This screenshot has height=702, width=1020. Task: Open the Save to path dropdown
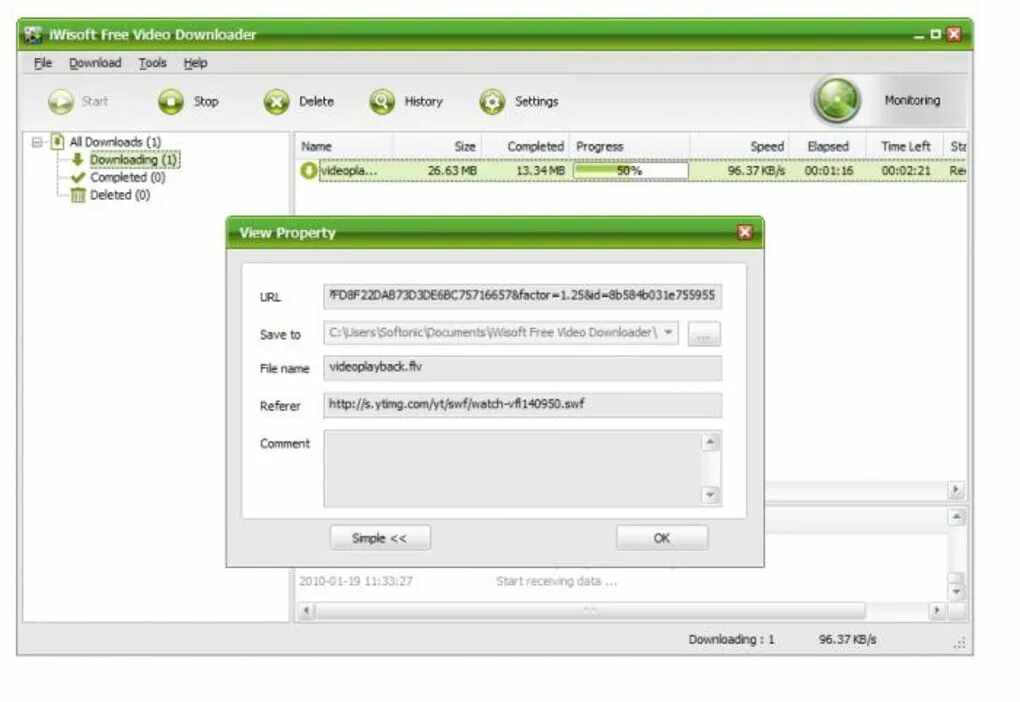(x=668, y=332)
